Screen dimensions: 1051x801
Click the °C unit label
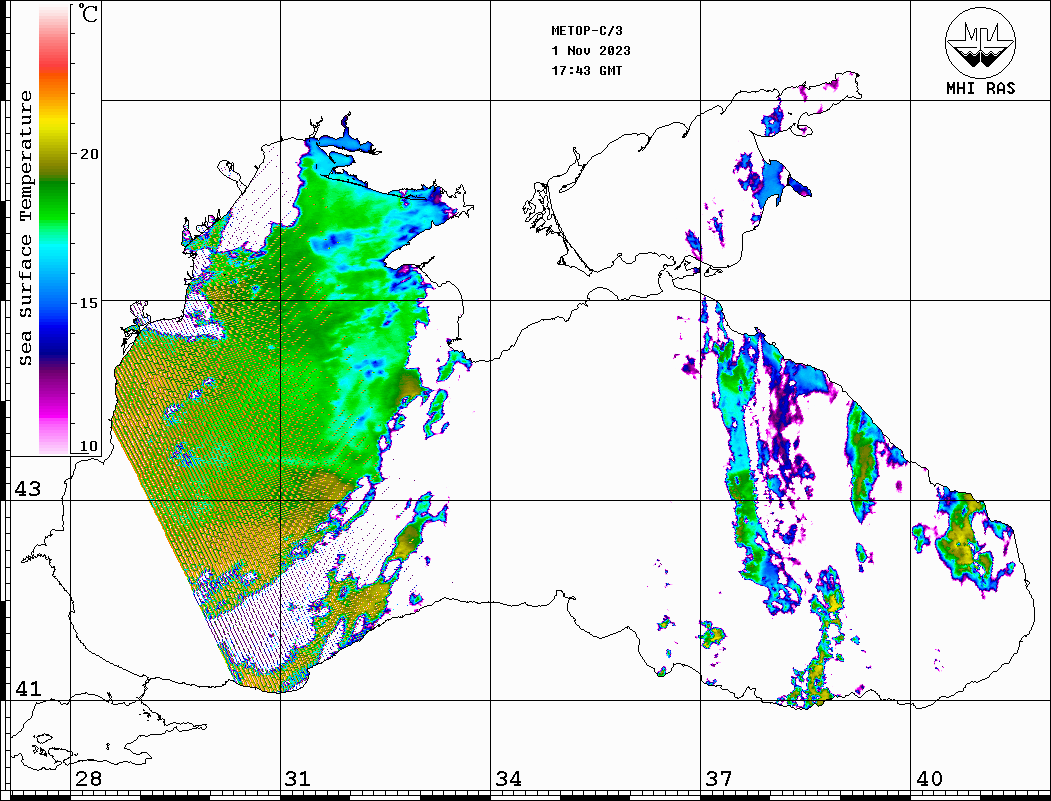(88, 13)
